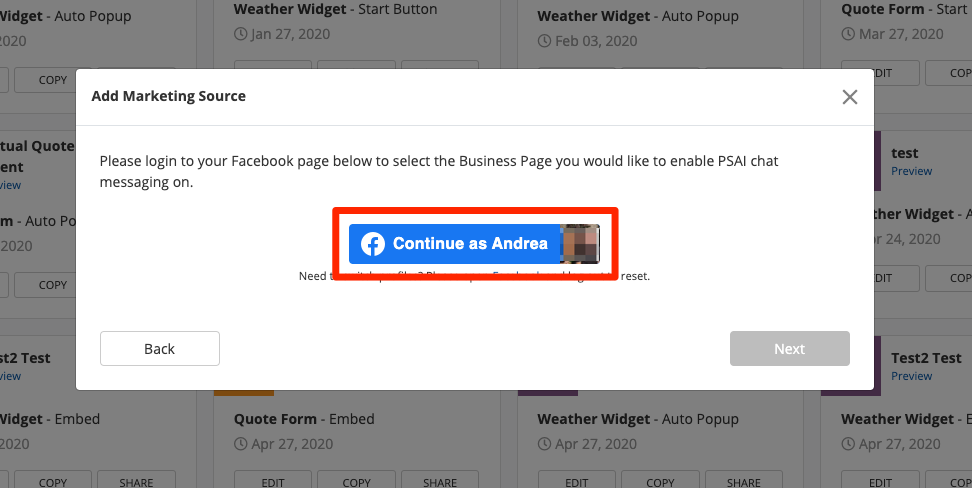
Task: Click Andrea's profile picture thumbnail
Action: point(580,244)
